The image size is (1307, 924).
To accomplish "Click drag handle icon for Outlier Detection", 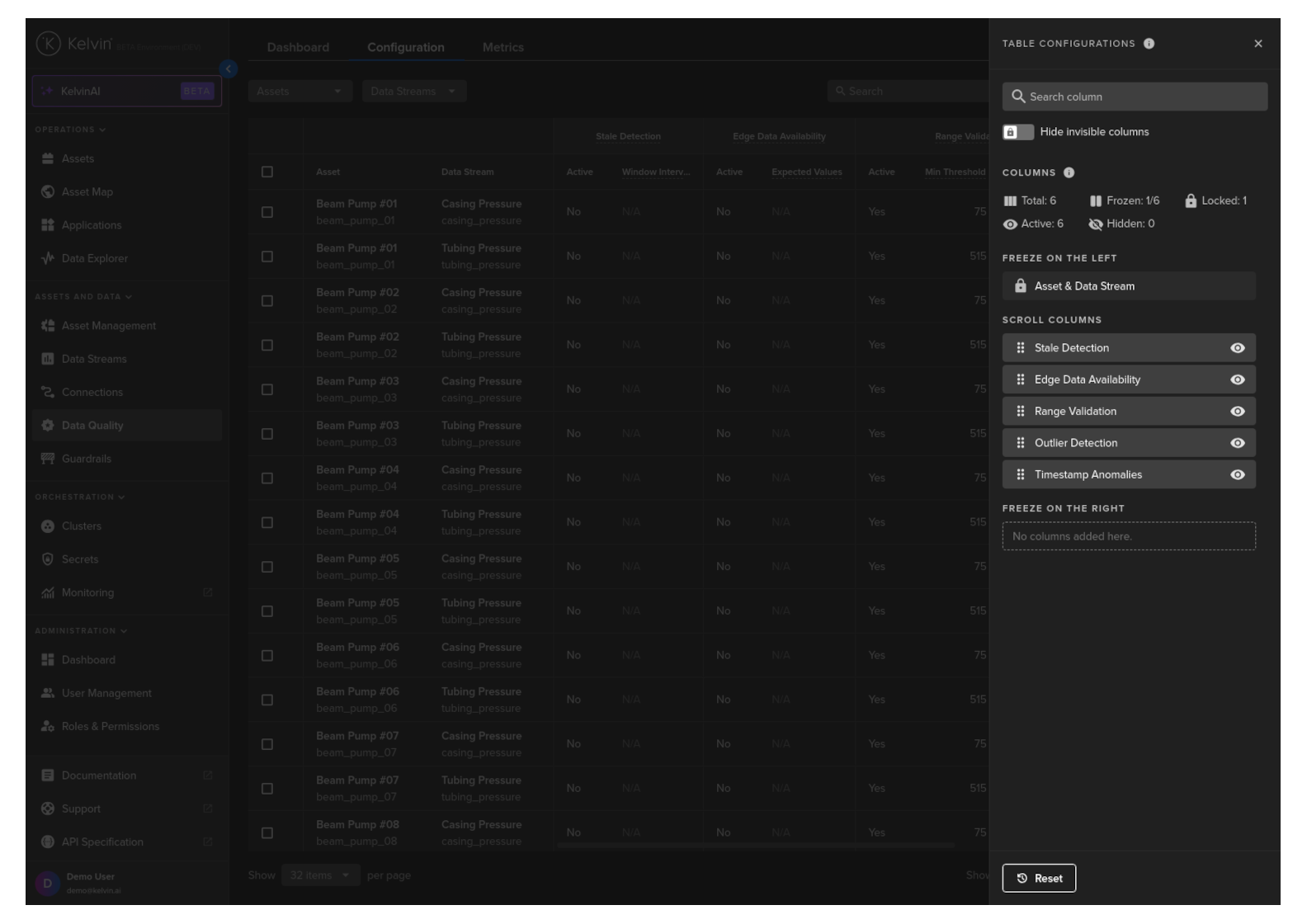I will pos(1021,443).
